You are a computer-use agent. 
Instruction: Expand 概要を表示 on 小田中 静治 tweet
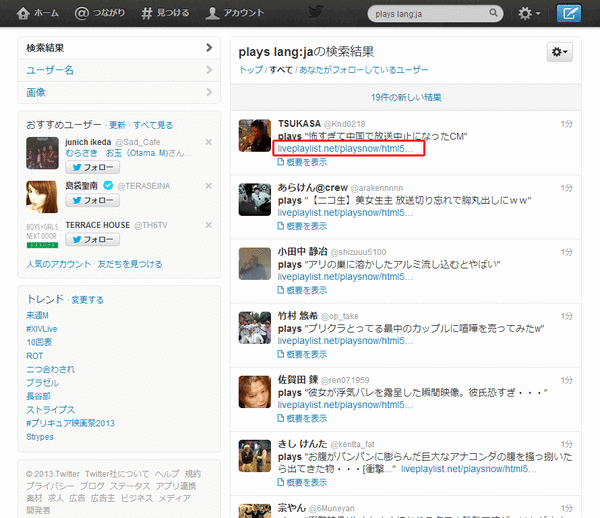tap(302, 290)
